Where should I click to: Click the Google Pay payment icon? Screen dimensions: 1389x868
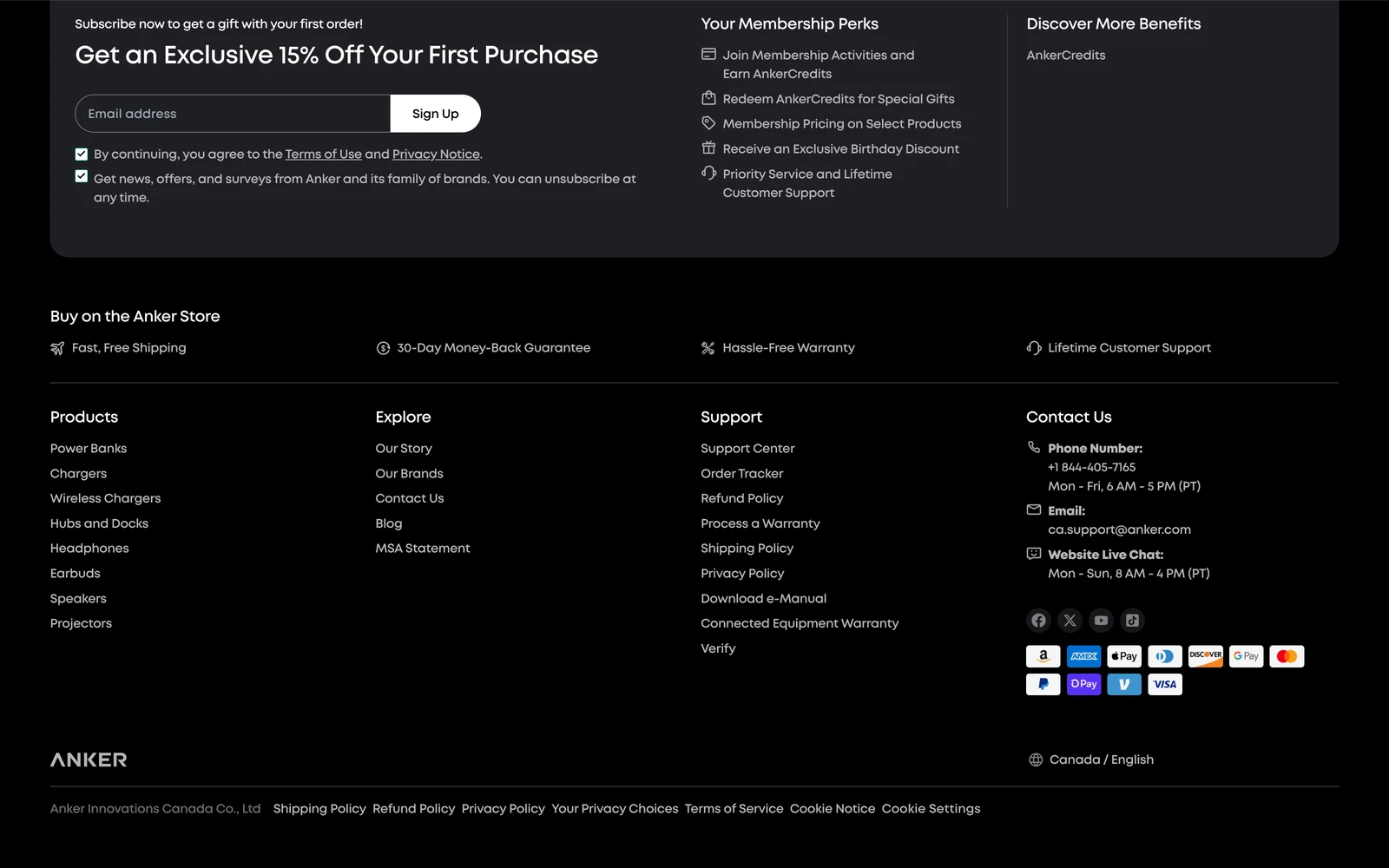[x=1246, y=656]
